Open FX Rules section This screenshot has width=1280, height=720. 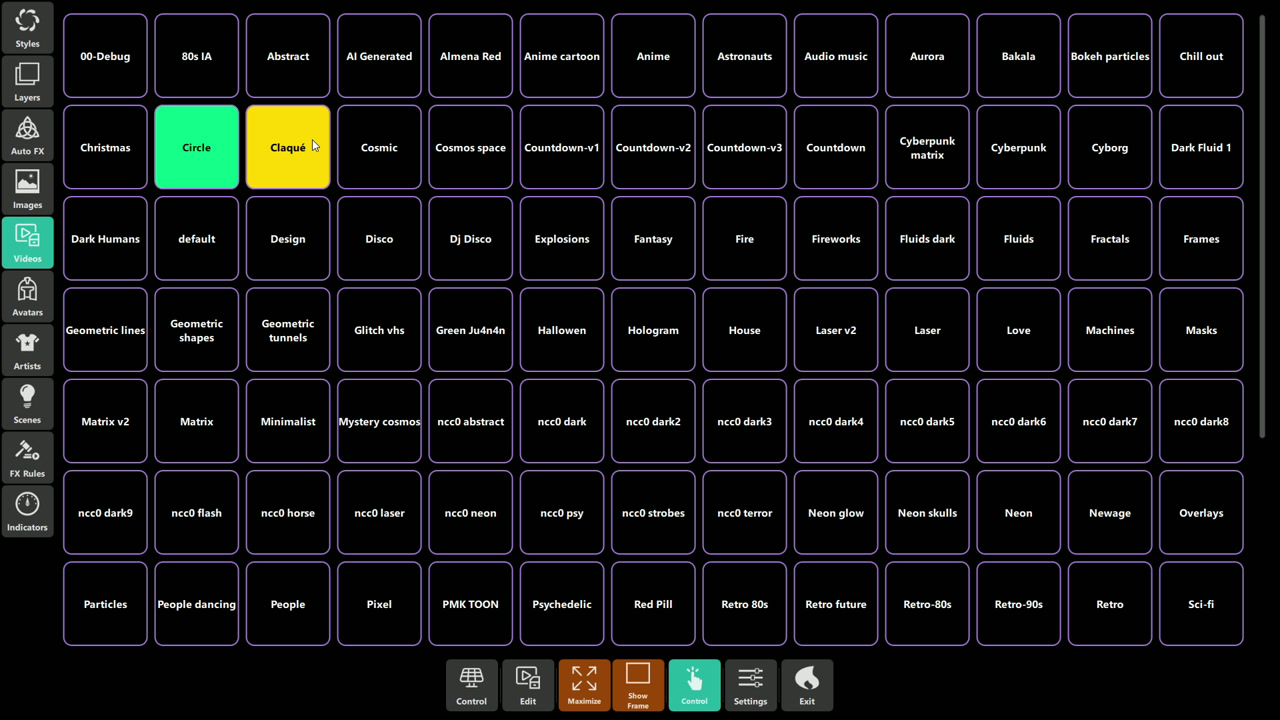pos(27,457)
